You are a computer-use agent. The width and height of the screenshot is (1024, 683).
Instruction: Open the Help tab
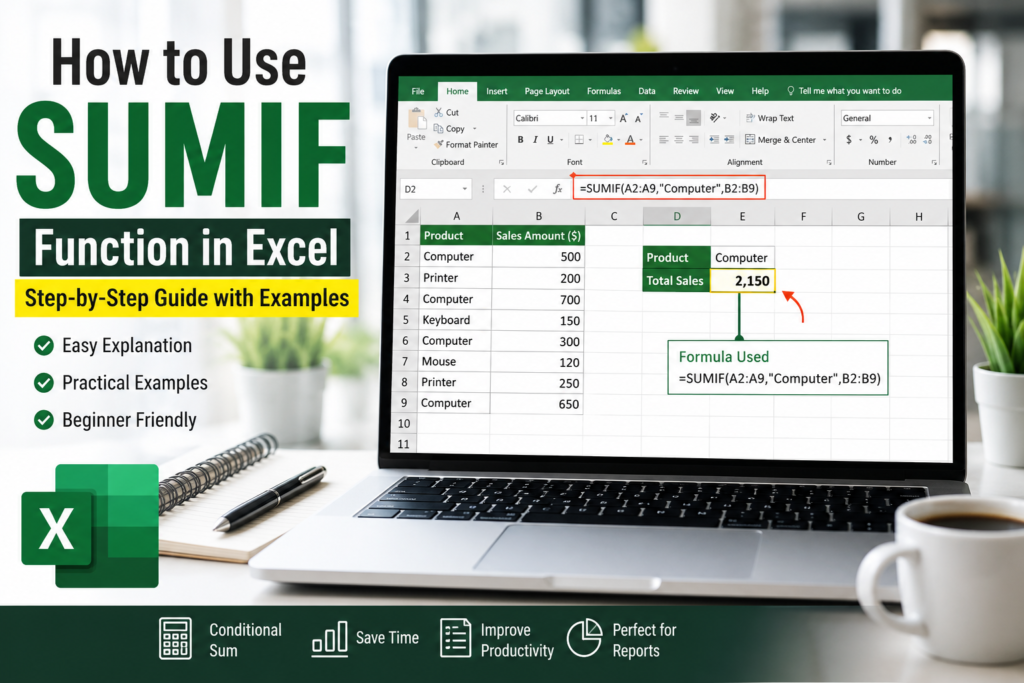tap(760, 91)
